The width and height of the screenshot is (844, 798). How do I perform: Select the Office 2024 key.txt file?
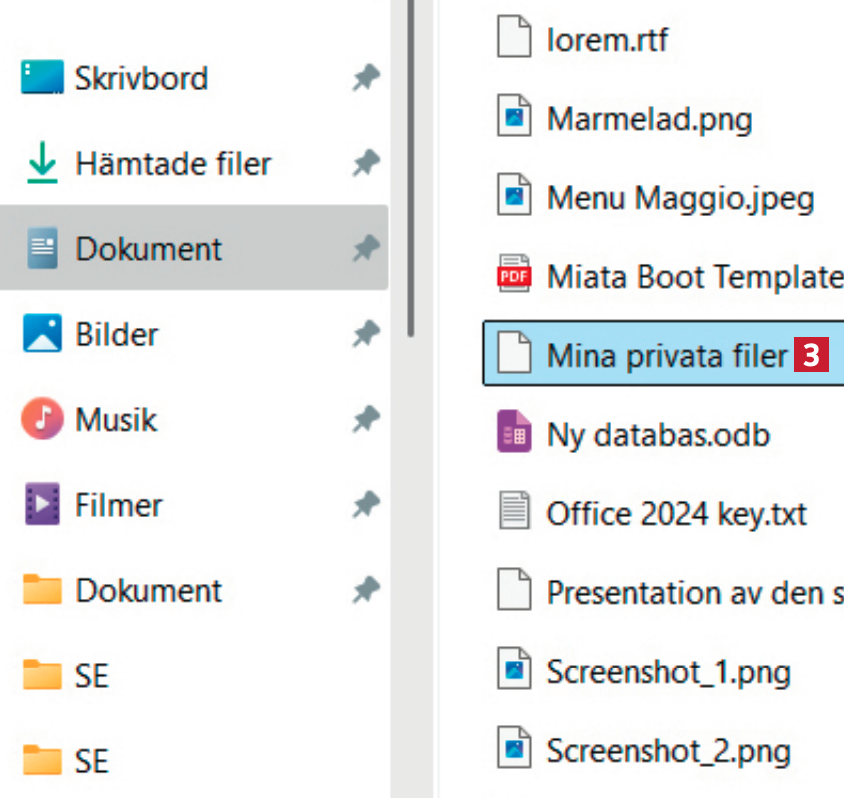tap(675, 513)
